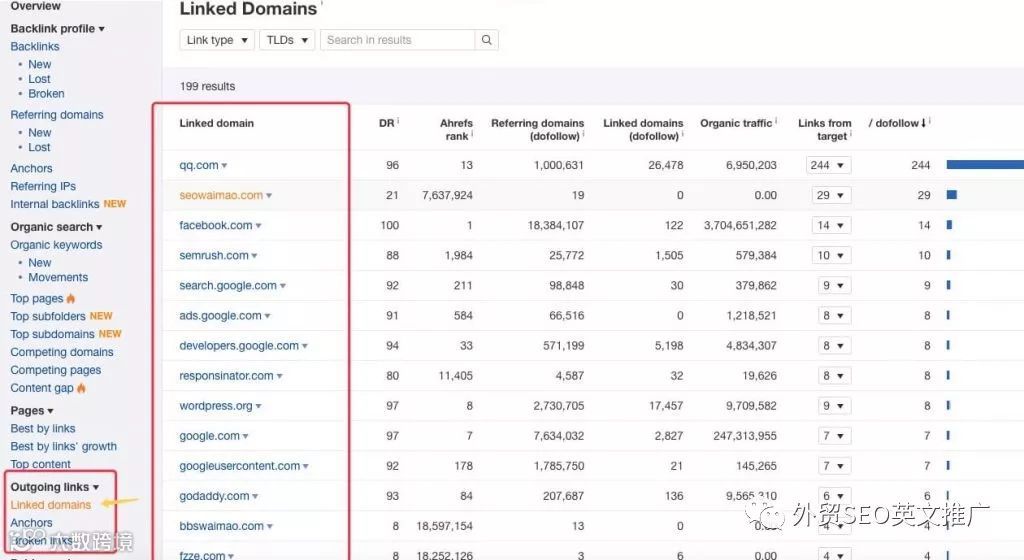Open the qq.com linked domain

coord(199,165)
